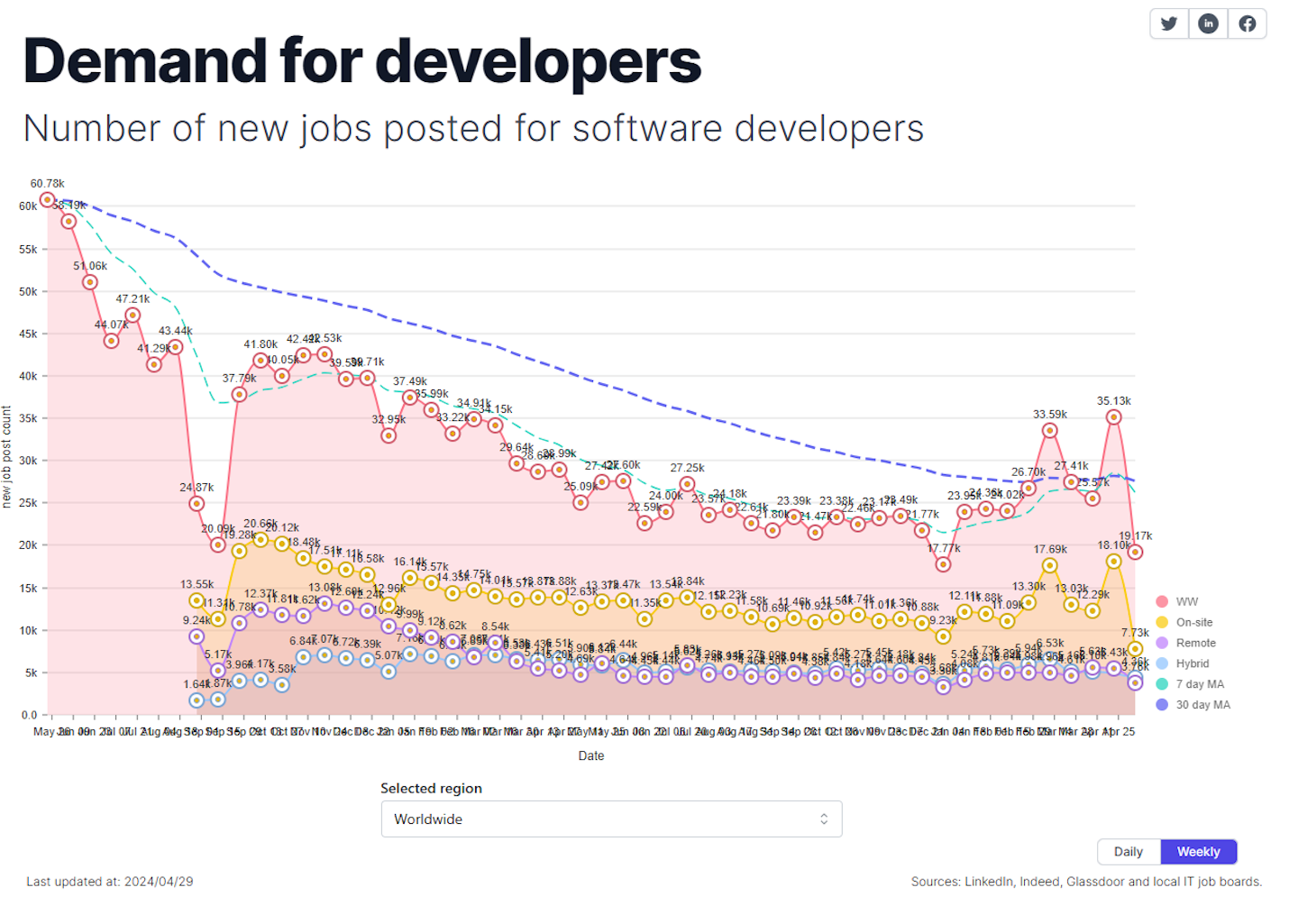Click the 35.13k WW data point
The image size is (1298, 924).
(x=1113, y=416)
